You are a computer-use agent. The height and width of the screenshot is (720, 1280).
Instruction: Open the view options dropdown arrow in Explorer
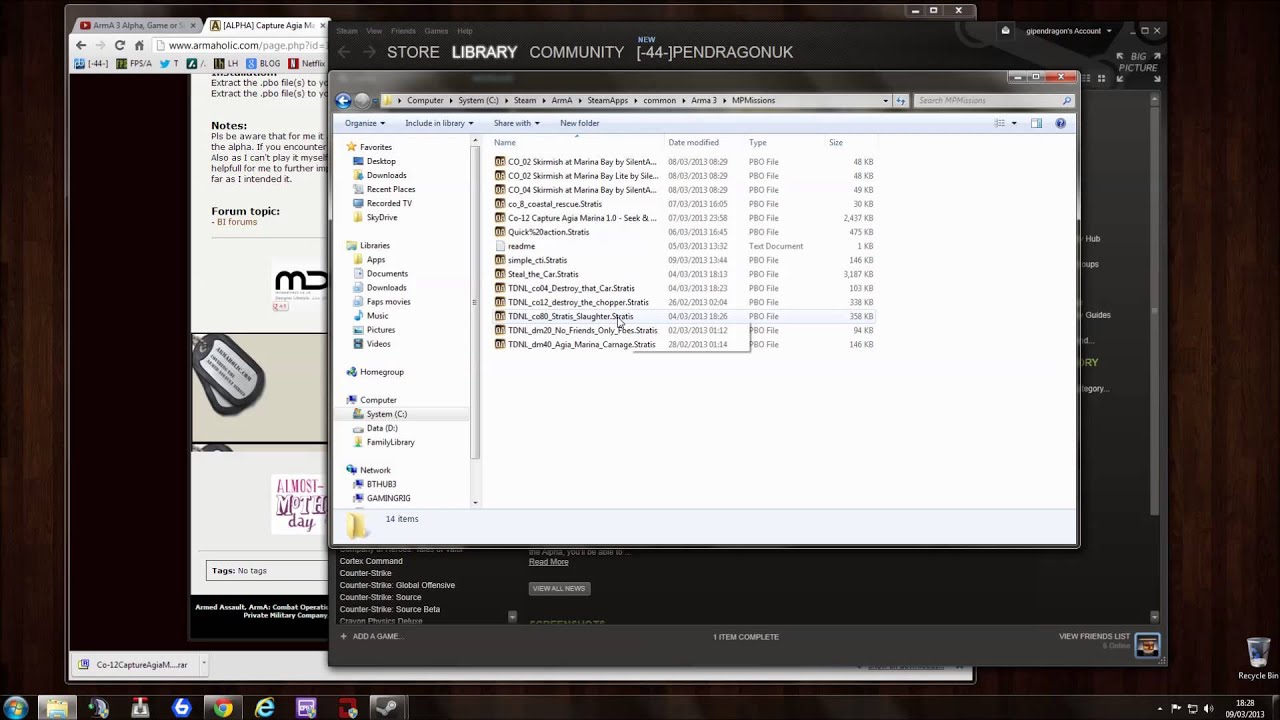click(x=1014, y=123)
